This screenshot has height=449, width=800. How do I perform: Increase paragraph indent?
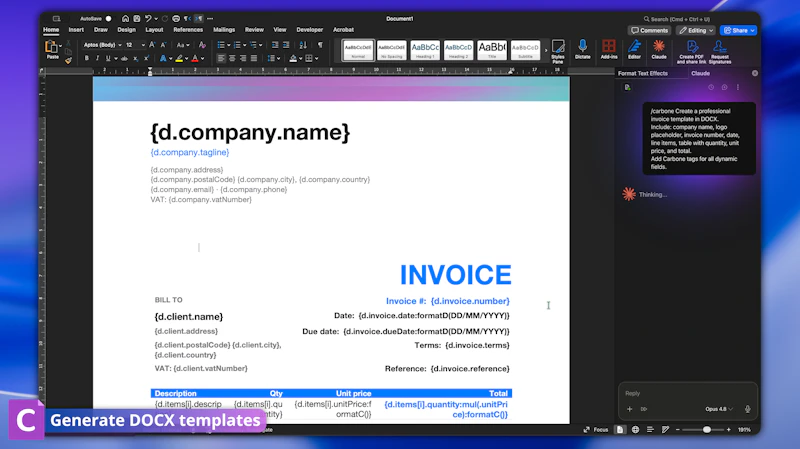coord(286,45)
